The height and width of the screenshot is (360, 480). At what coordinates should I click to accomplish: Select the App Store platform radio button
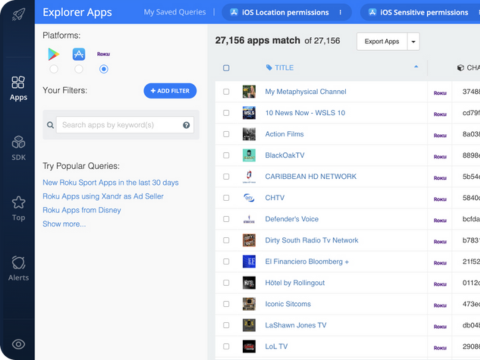79,69
